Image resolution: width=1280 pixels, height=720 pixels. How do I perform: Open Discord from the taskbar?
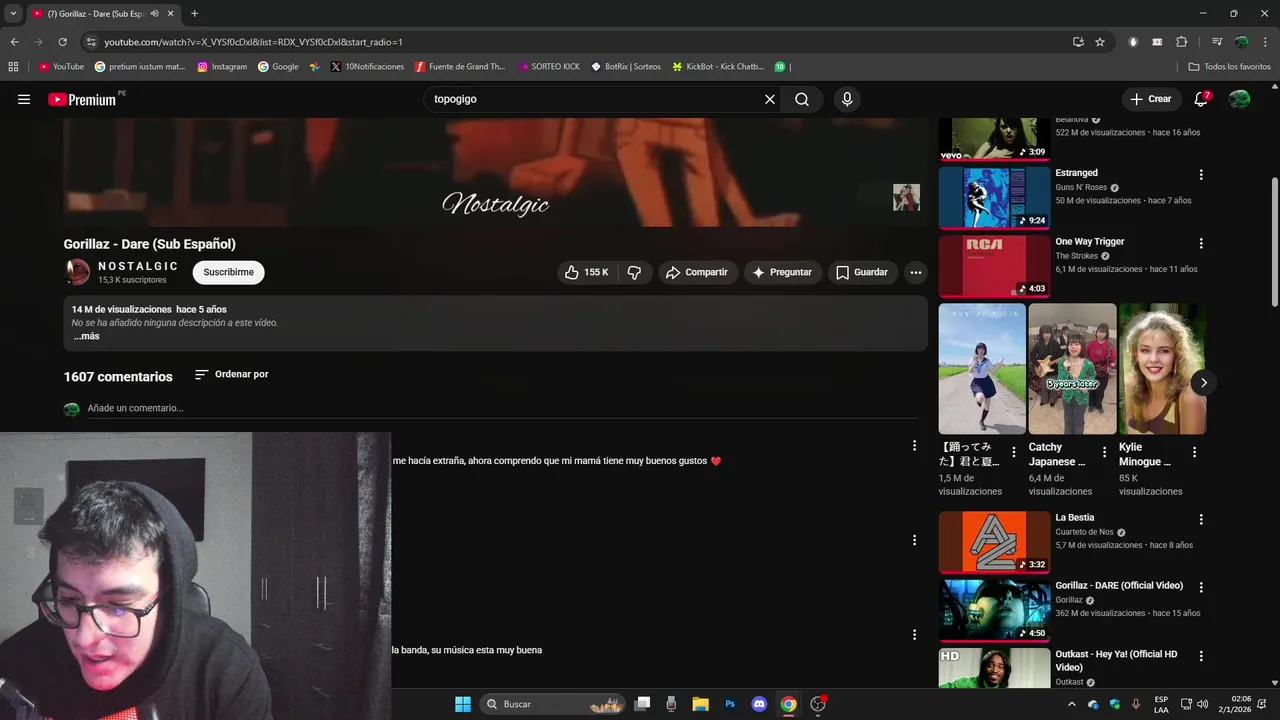[759, 704]
